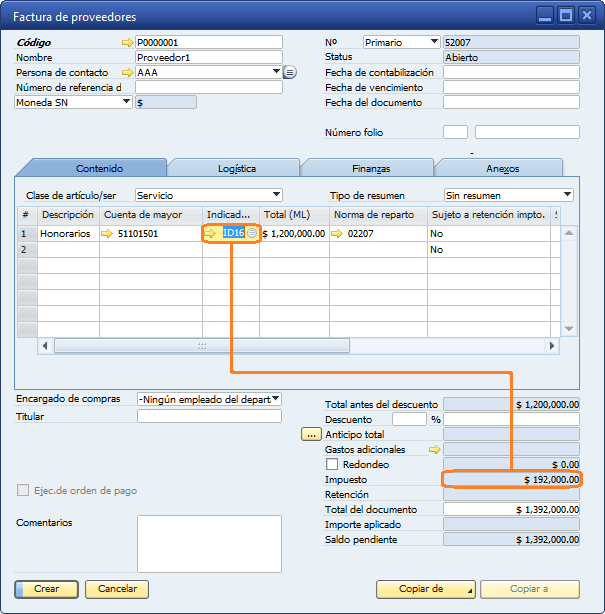Image resolution: width=605 pixels, height=614 pixels.
Task: Click the Gastos adicionales link arrow
Action: coord(435,450)
